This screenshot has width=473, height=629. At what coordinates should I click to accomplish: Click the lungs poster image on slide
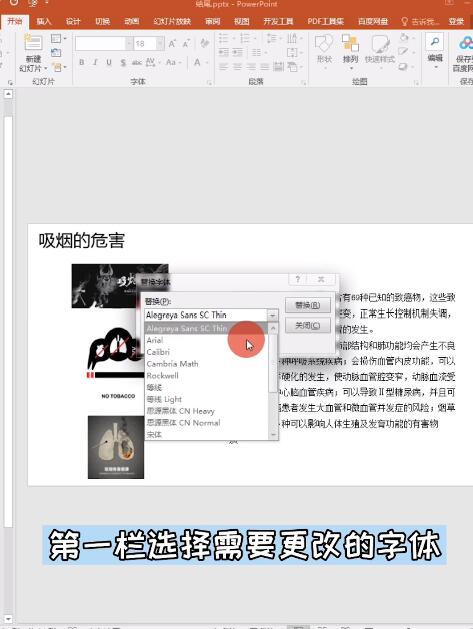[116, 447]
